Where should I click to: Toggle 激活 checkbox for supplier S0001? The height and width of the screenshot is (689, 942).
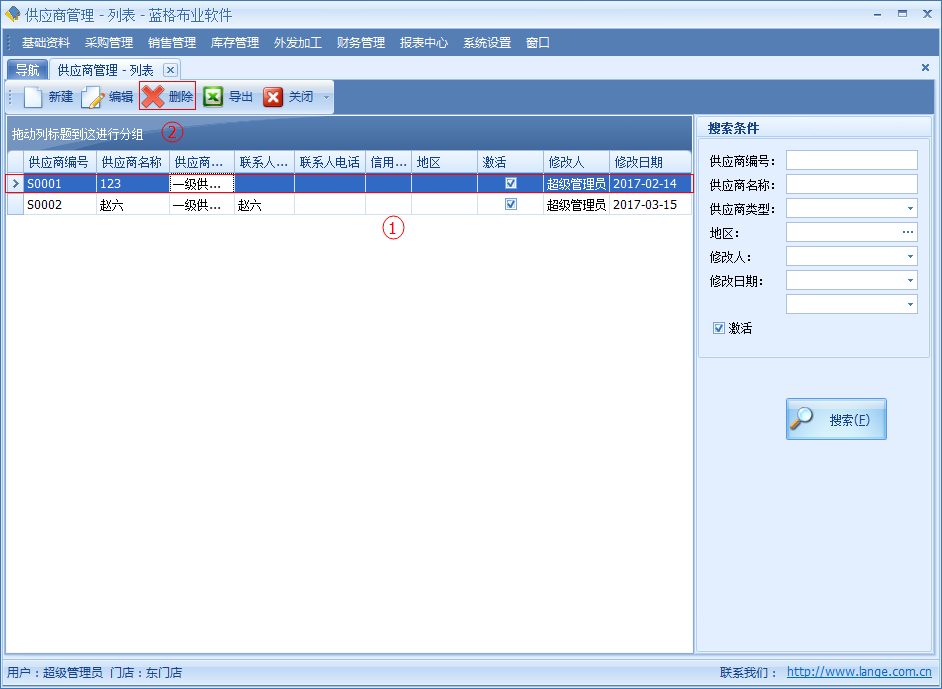(511, 183)
